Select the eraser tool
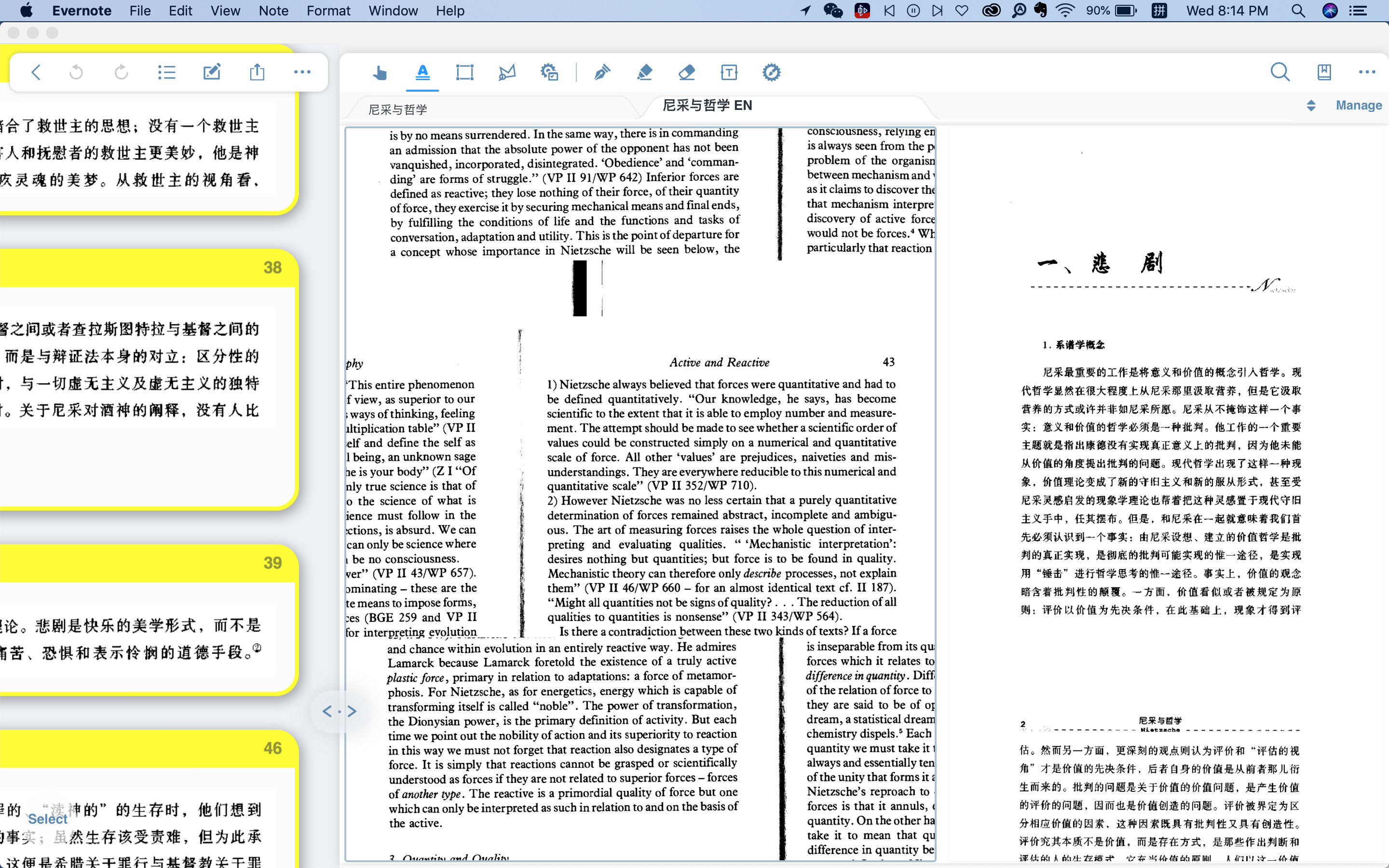Image resolution: width=1389 pixels, height=868 pixels. [687, 72]
